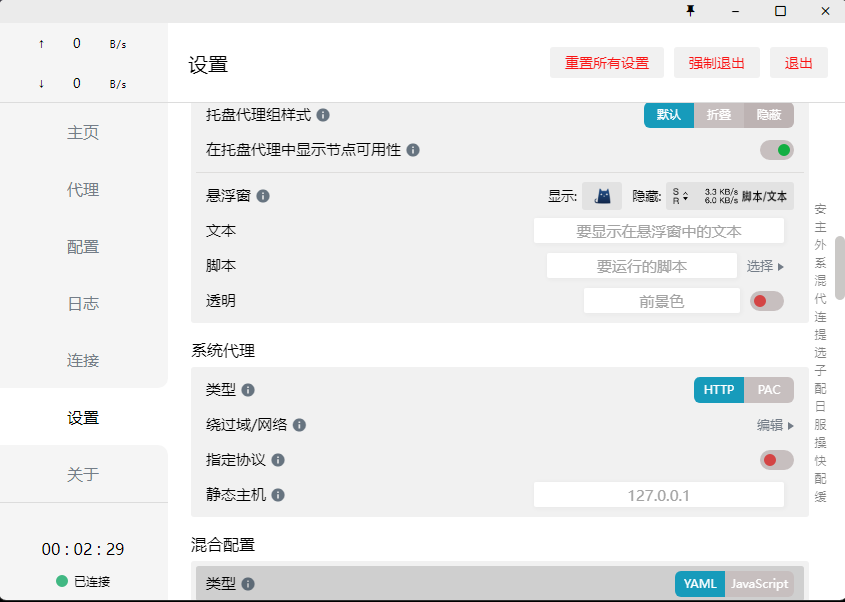Select the YAML tab under 混合配置
This screenshot has height=602, width=845.
pos(699,583)
